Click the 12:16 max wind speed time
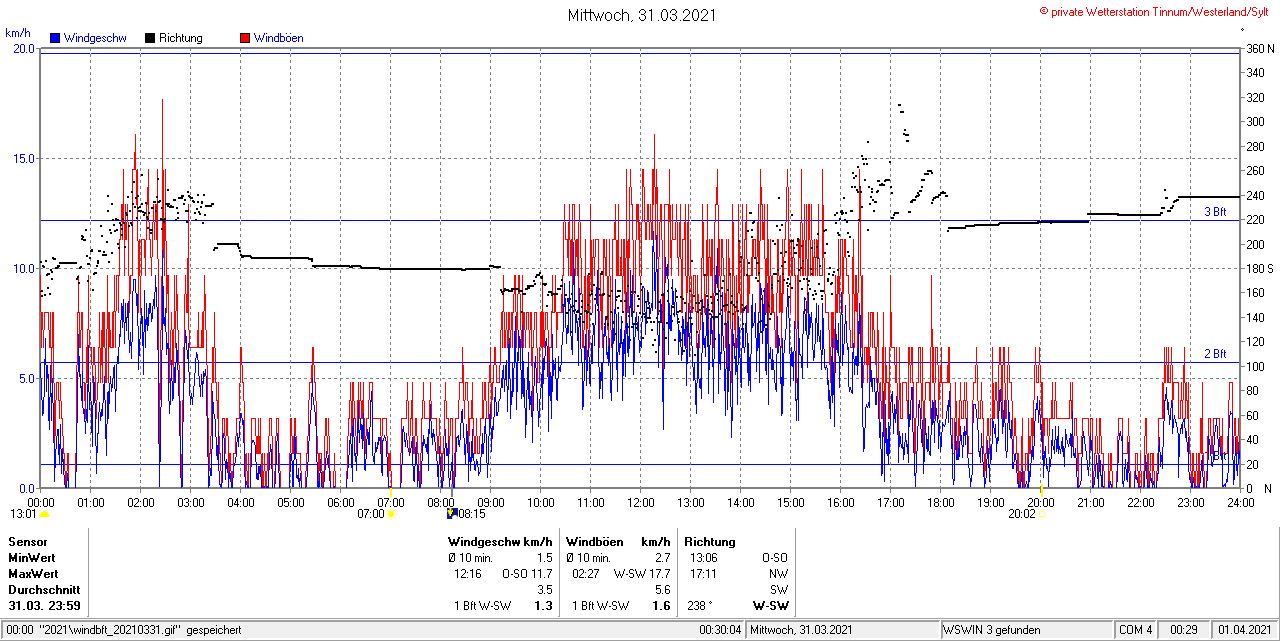 468,573
